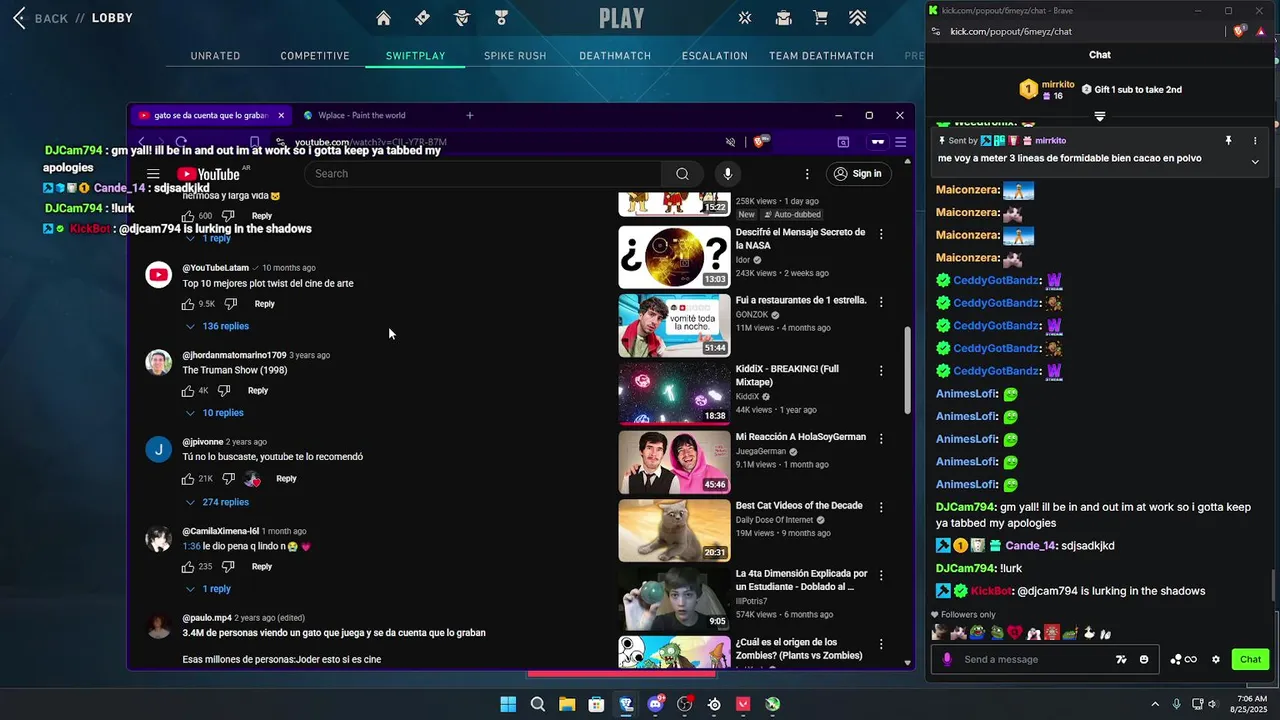Select the Deathmatch mode tab
The height and width of the screenshot is (720, 1280).
click(x=615, y=56)
